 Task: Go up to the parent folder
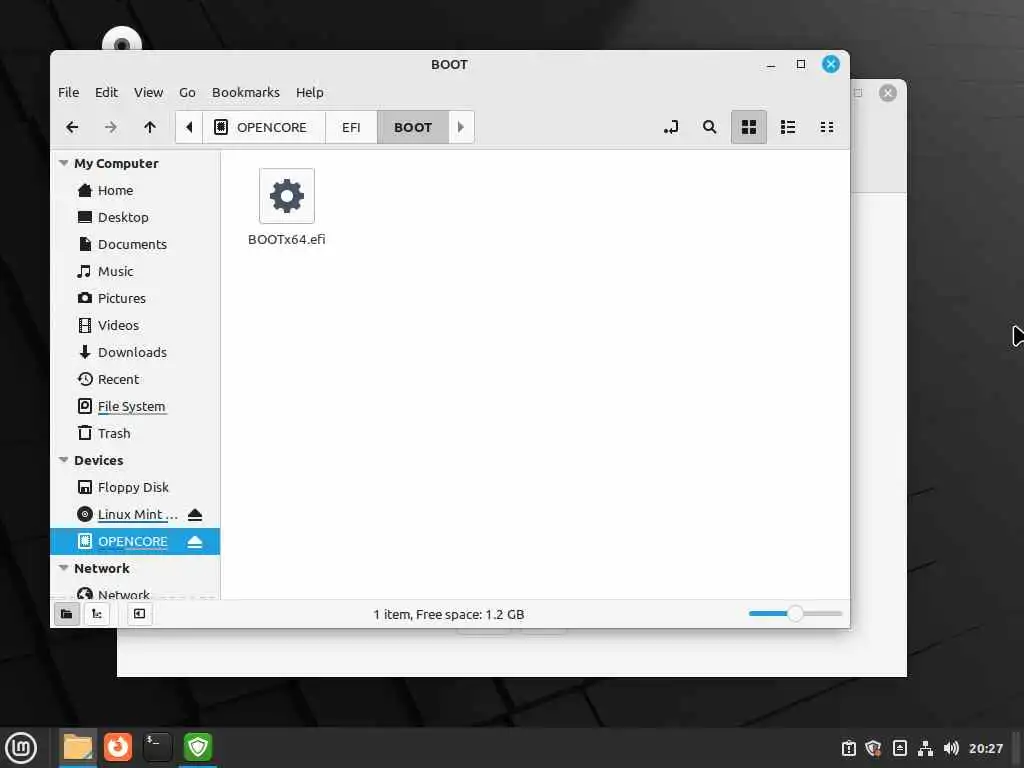(x=150, y=127)
